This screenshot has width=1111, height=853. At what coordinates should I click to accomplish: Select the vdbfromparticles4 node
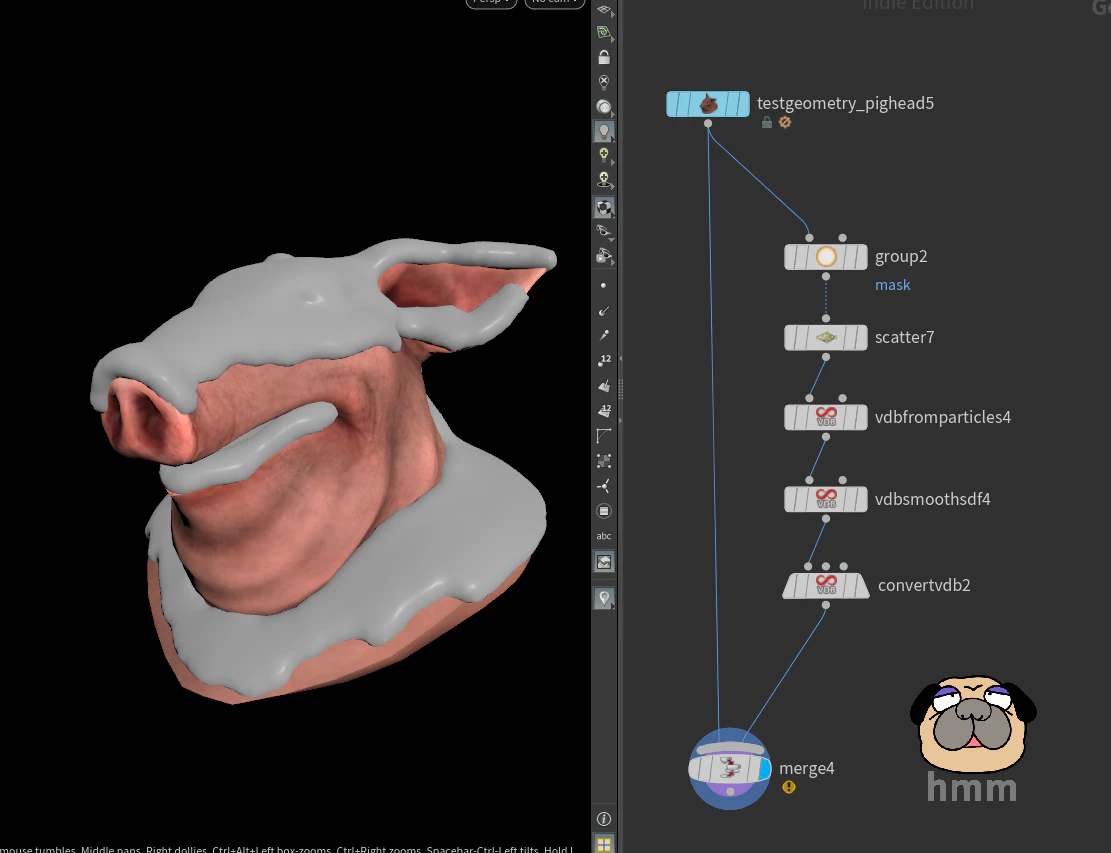[825, 417]
